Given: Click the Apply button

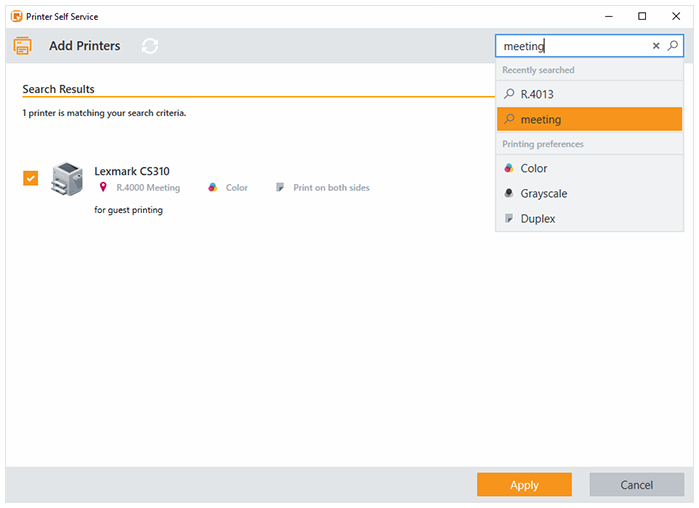Looking at the screenshot, I should [524, 484].
